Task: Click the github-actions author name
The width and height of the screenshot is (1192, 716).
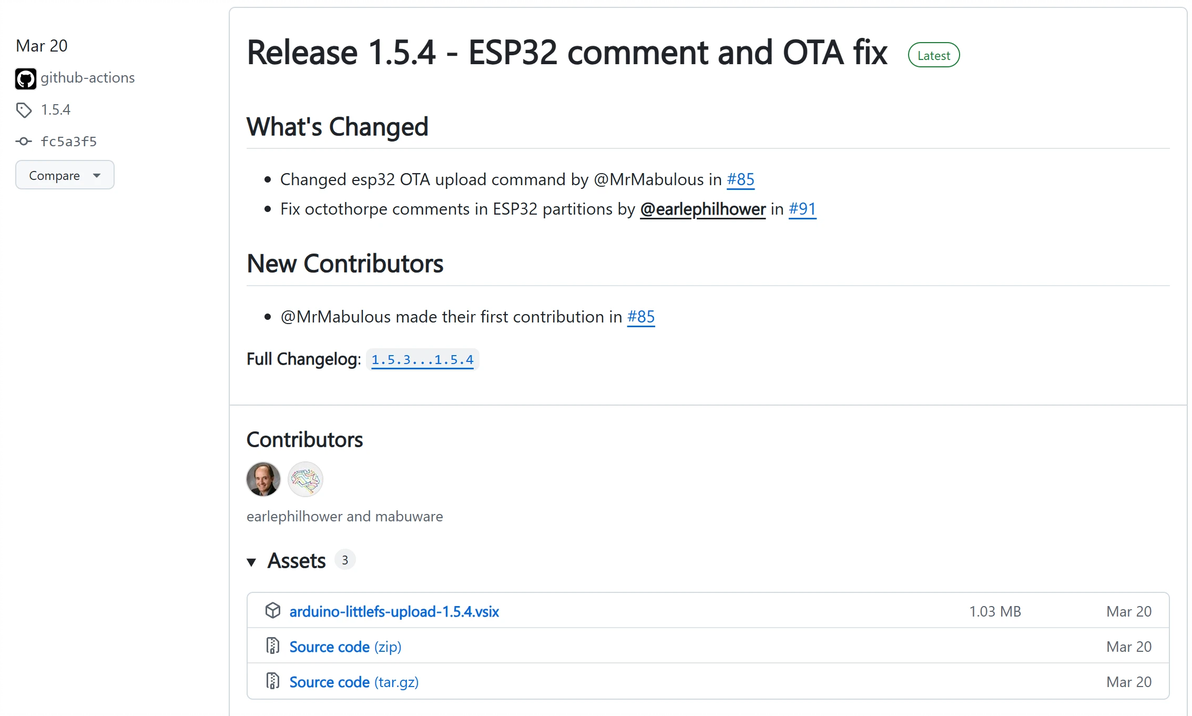Action: coord(88,78)
